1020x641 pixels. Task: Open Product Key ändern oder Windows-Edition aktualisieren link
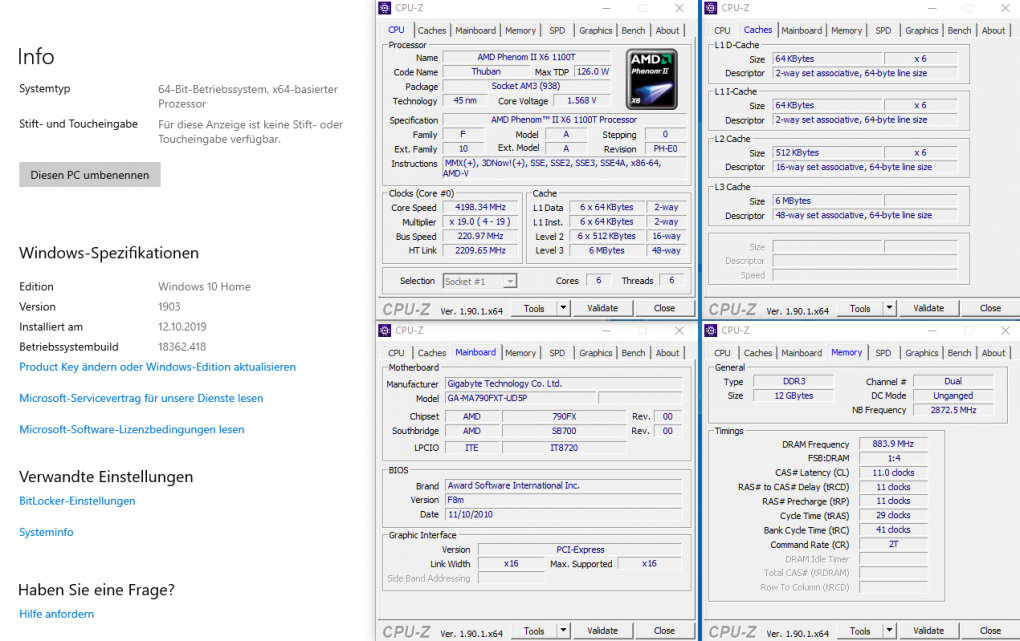click(157, 367)
